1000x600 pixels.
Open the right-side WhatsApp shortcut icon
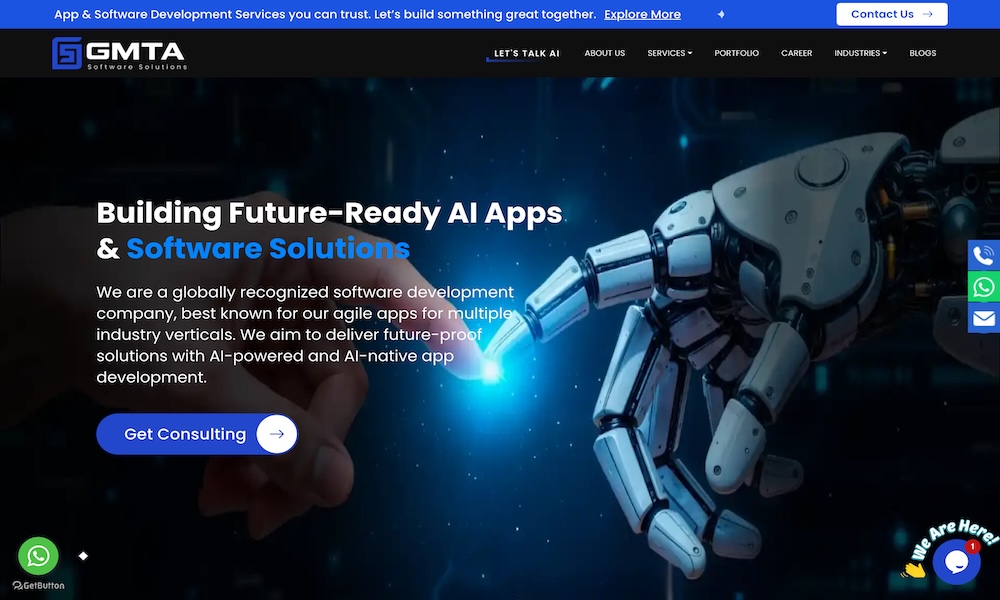(x=983, y=287)
